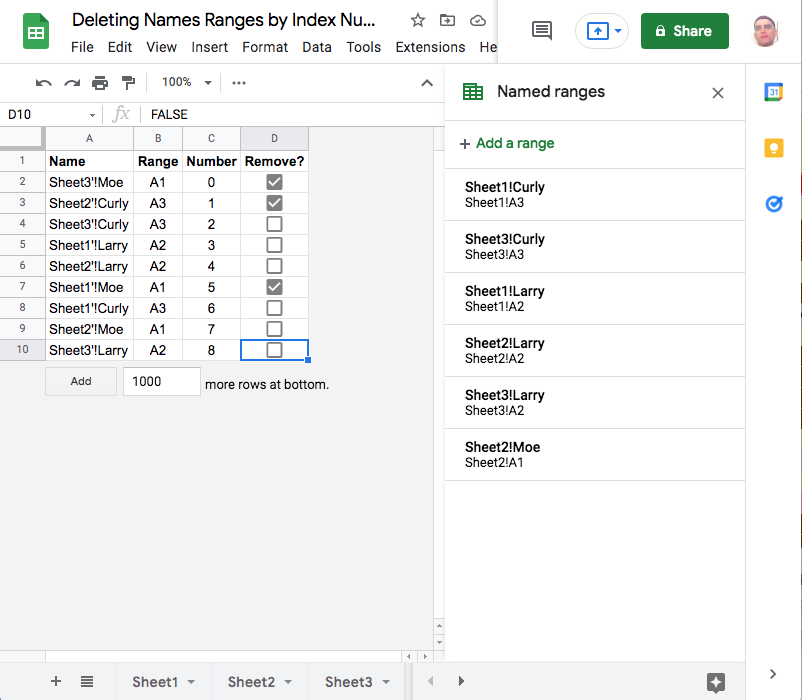Viewport: 802px width, 700px height.
Task: Open Google Calendar side panel
Action: coord(773,93)
